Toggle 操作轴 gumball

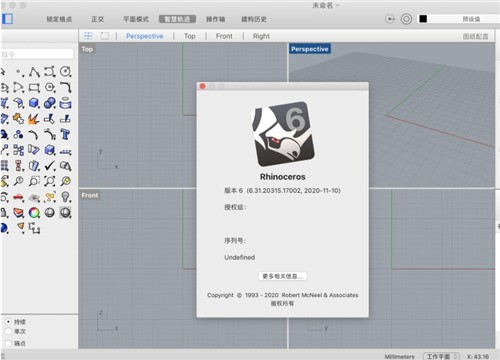tap(215, 19)
